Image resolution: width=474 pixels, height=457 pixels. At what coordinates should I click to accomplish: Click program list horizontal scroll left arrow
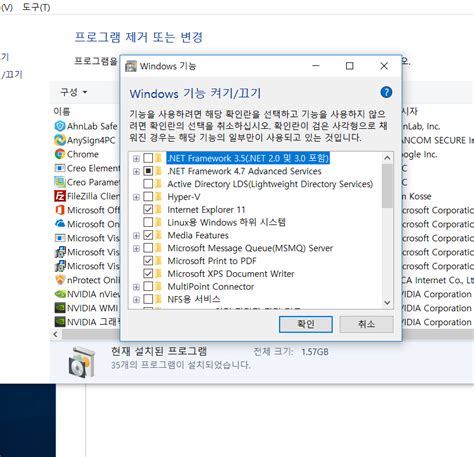pos(56,334)
